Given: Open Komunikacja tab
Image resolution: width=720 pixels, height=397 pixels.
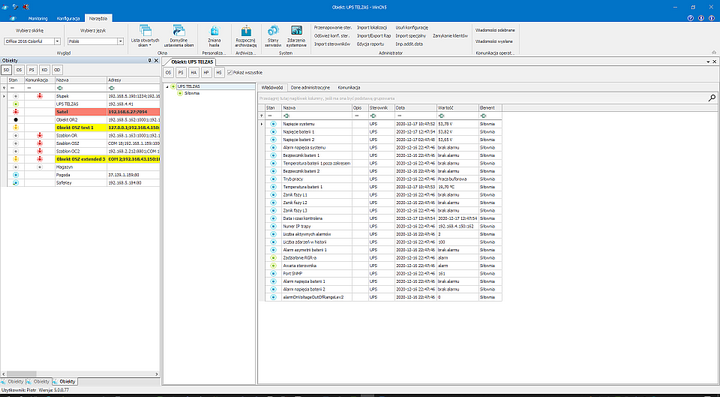Looking at the screenshot, I should 349,87.
